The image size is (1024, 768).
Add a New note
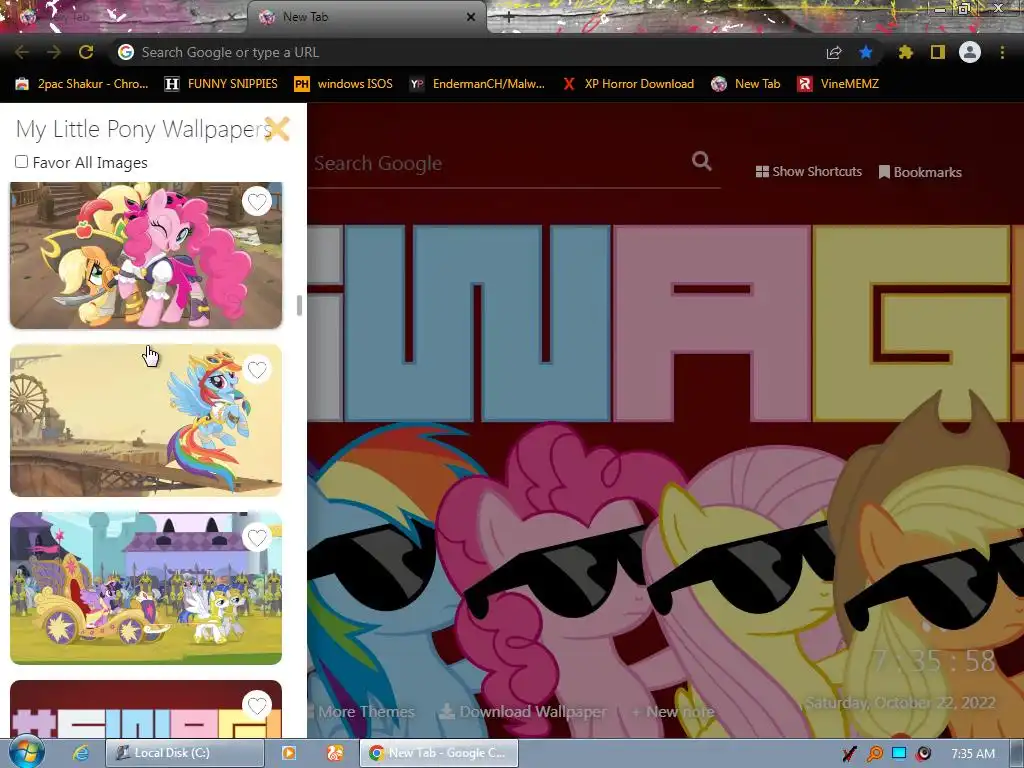pyautogui.click(x=673, y=712)
